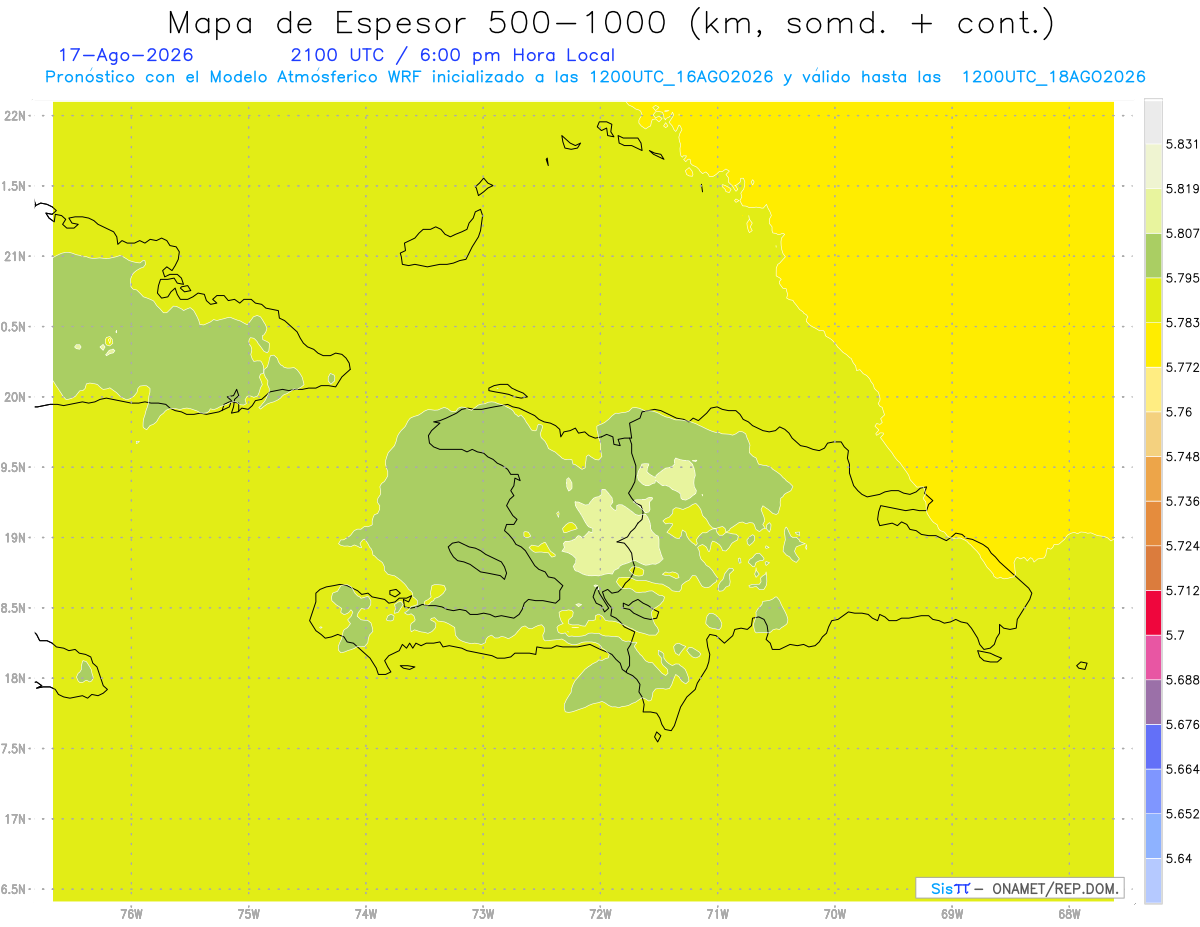Click the 70W longitude axis label
This screenshot has height=927, width=1200.
pyautogui.click(x=835, y=914)
